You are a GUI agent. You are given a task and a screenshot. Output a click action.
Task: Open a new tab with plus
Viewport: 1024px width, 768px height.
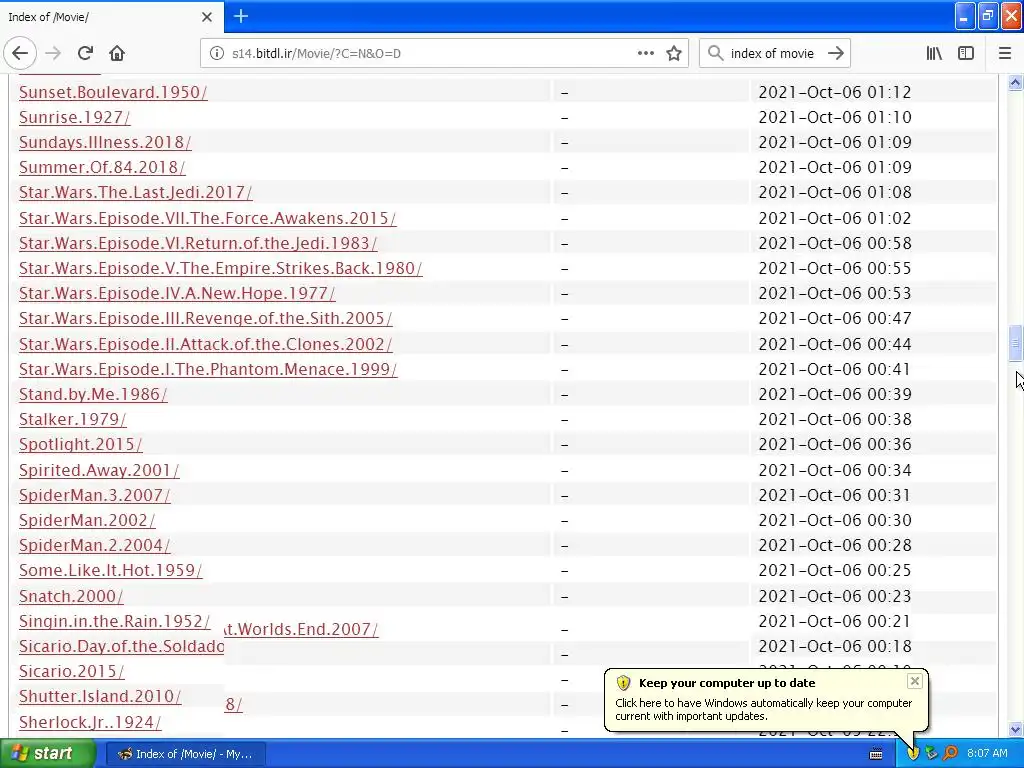click(x=240, y=16)
